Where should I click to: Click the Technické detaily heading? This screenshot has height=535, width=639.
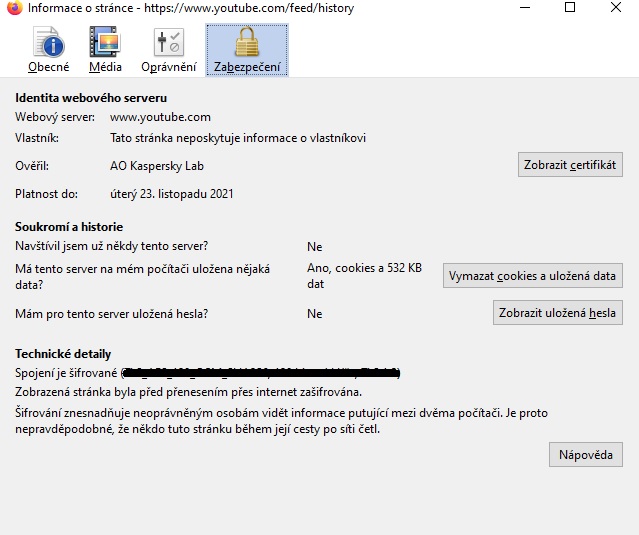(x=63, y=354)
